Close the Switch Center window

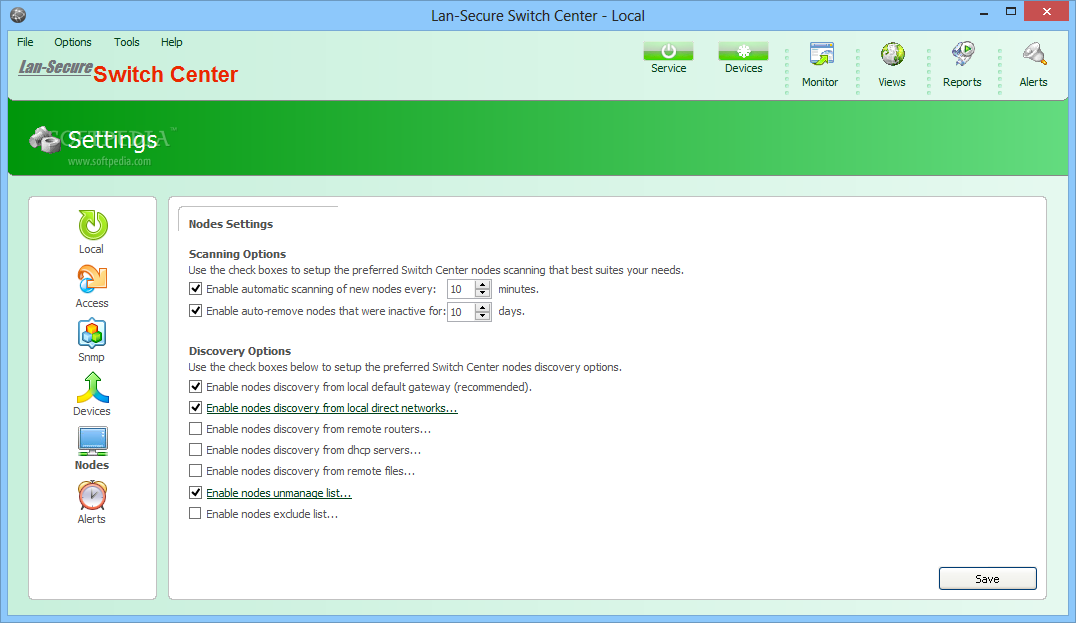1046,12
